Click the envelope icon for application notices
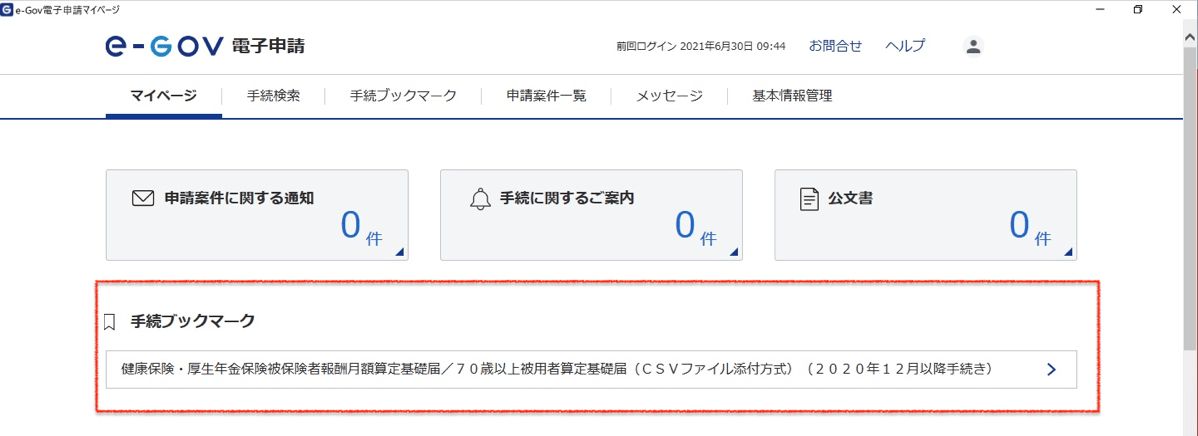The height and width of the screenshot is (436, 1198). [x=143, y=199]
